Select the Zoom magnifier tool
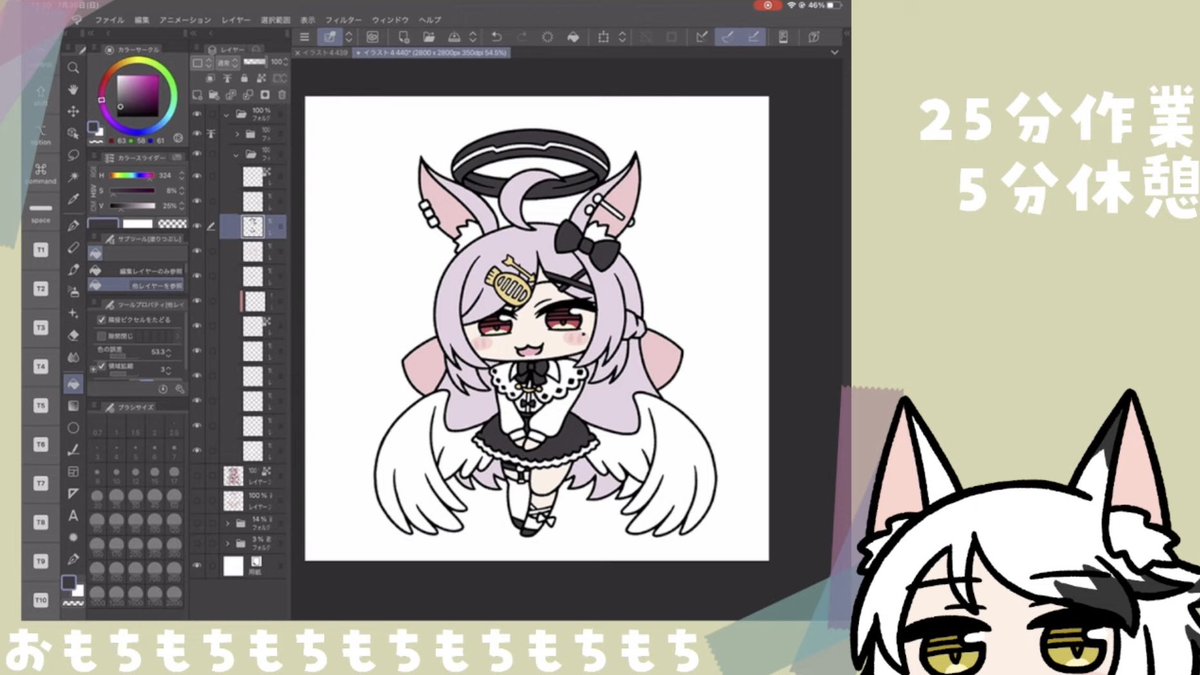Screen dimensions: 1200x675 point(73,68)
